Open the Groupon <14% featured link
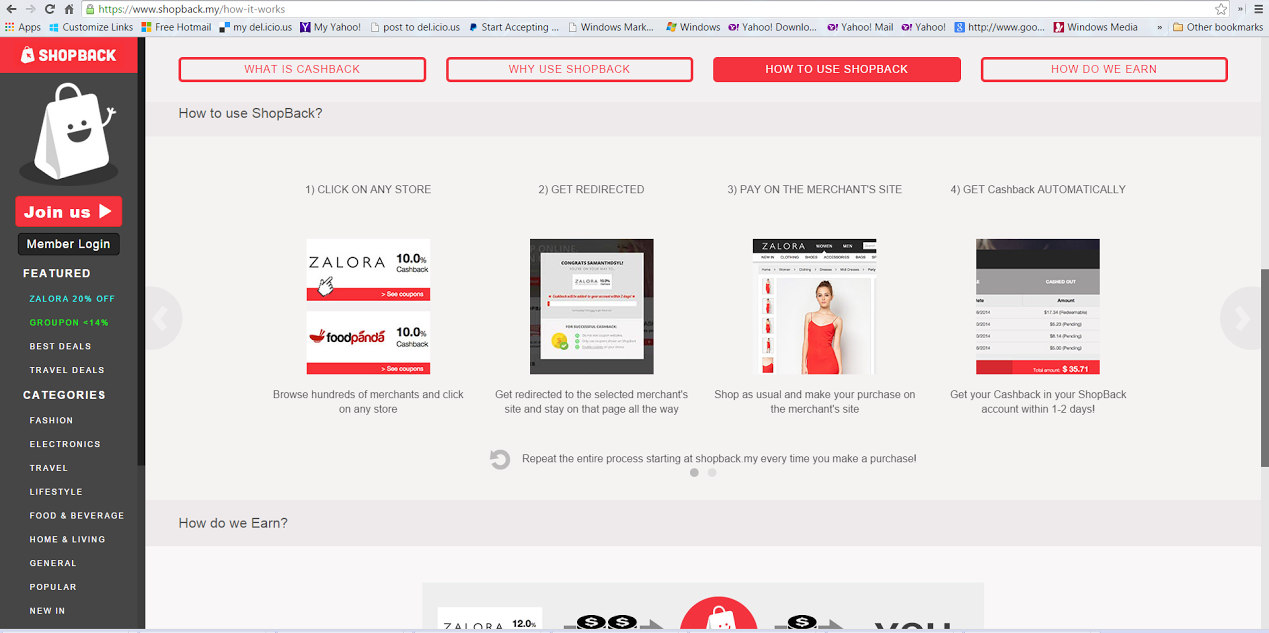This screenshot has width=1269, height=633. [x=69, y=323]
